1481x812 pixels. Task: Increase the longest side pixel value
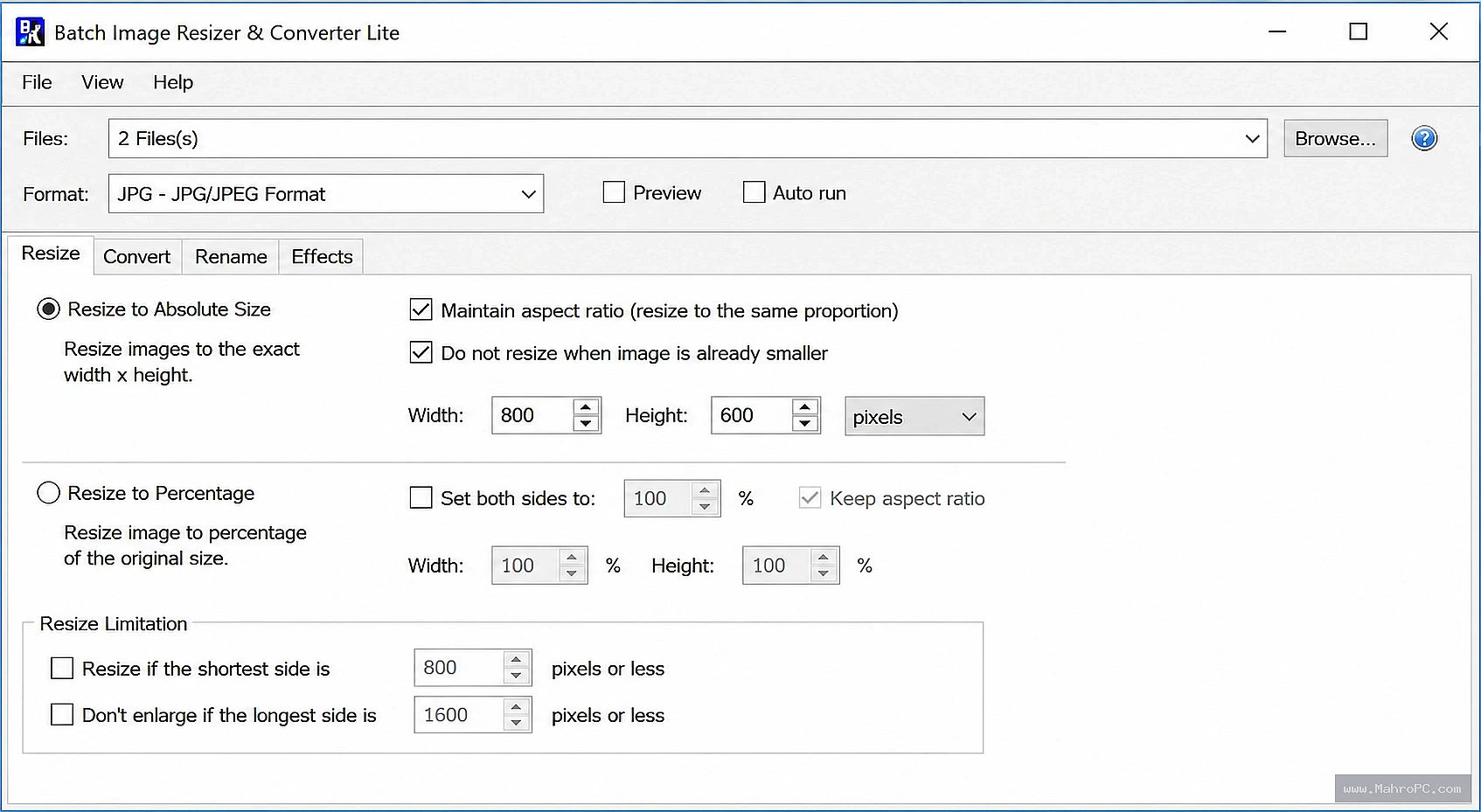coord(517,706)
